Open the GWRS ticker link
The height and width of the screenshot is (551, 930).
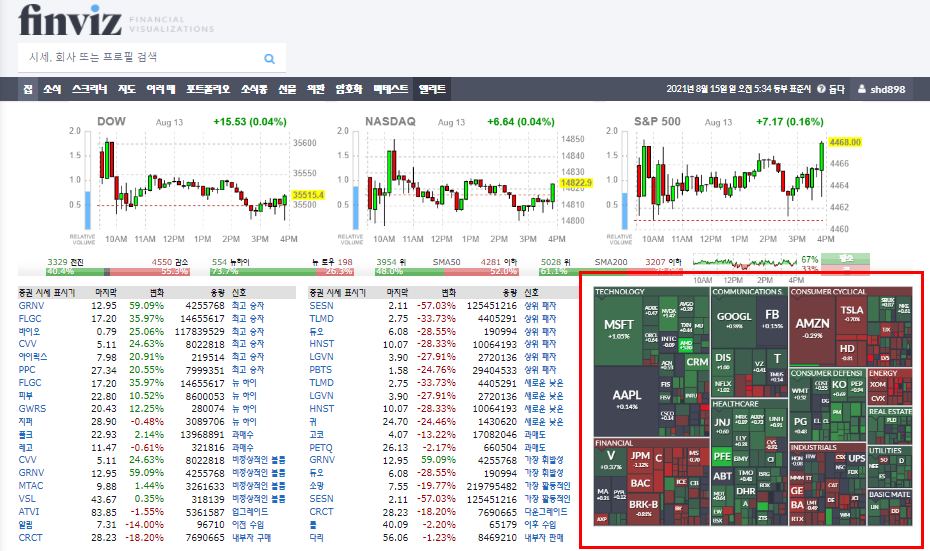[x=32, y=409]
